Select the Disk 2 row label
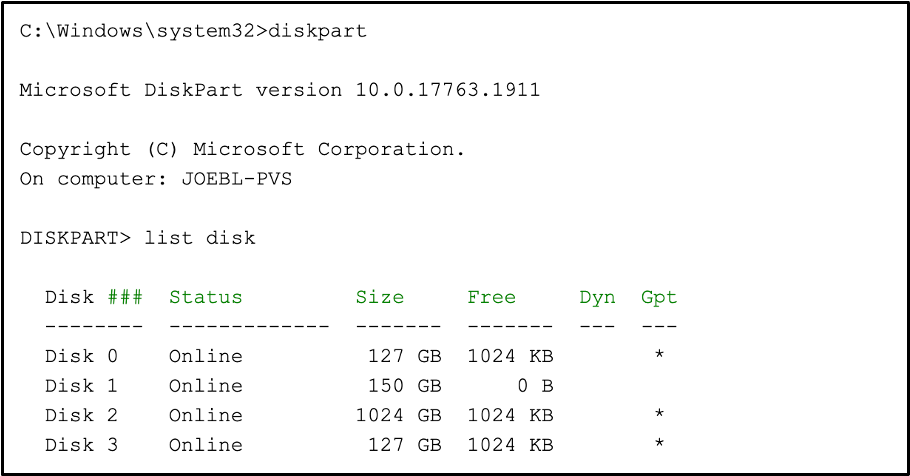This screenshot has height=476, width=910. pyautogui.click(x=81, y=415)
